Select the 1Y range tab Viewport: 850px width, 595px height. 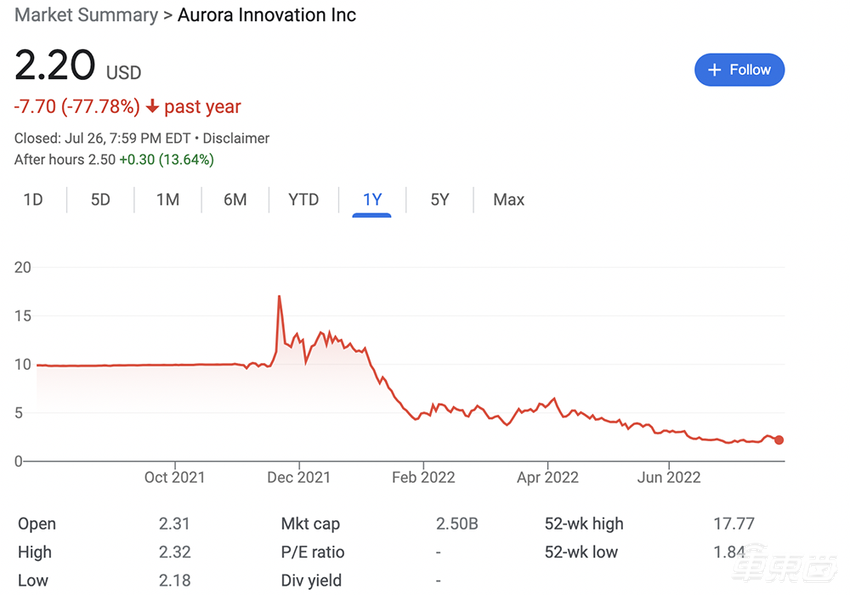click(x=372, y=200)
